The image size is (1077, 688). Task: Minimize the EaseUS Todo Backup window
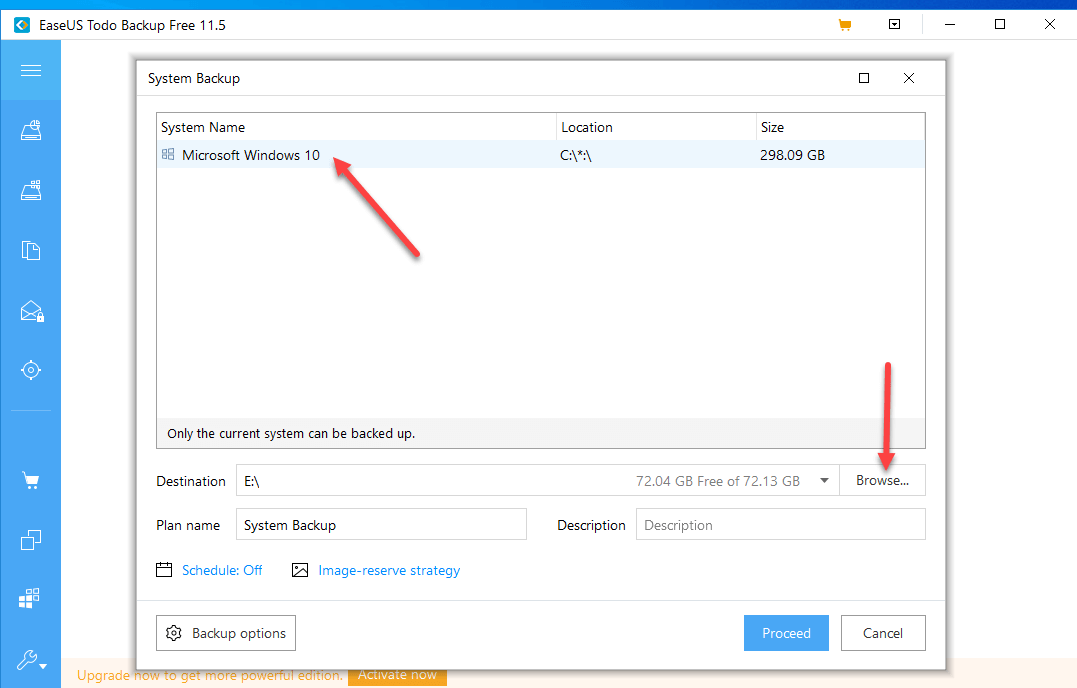[950, 25]
